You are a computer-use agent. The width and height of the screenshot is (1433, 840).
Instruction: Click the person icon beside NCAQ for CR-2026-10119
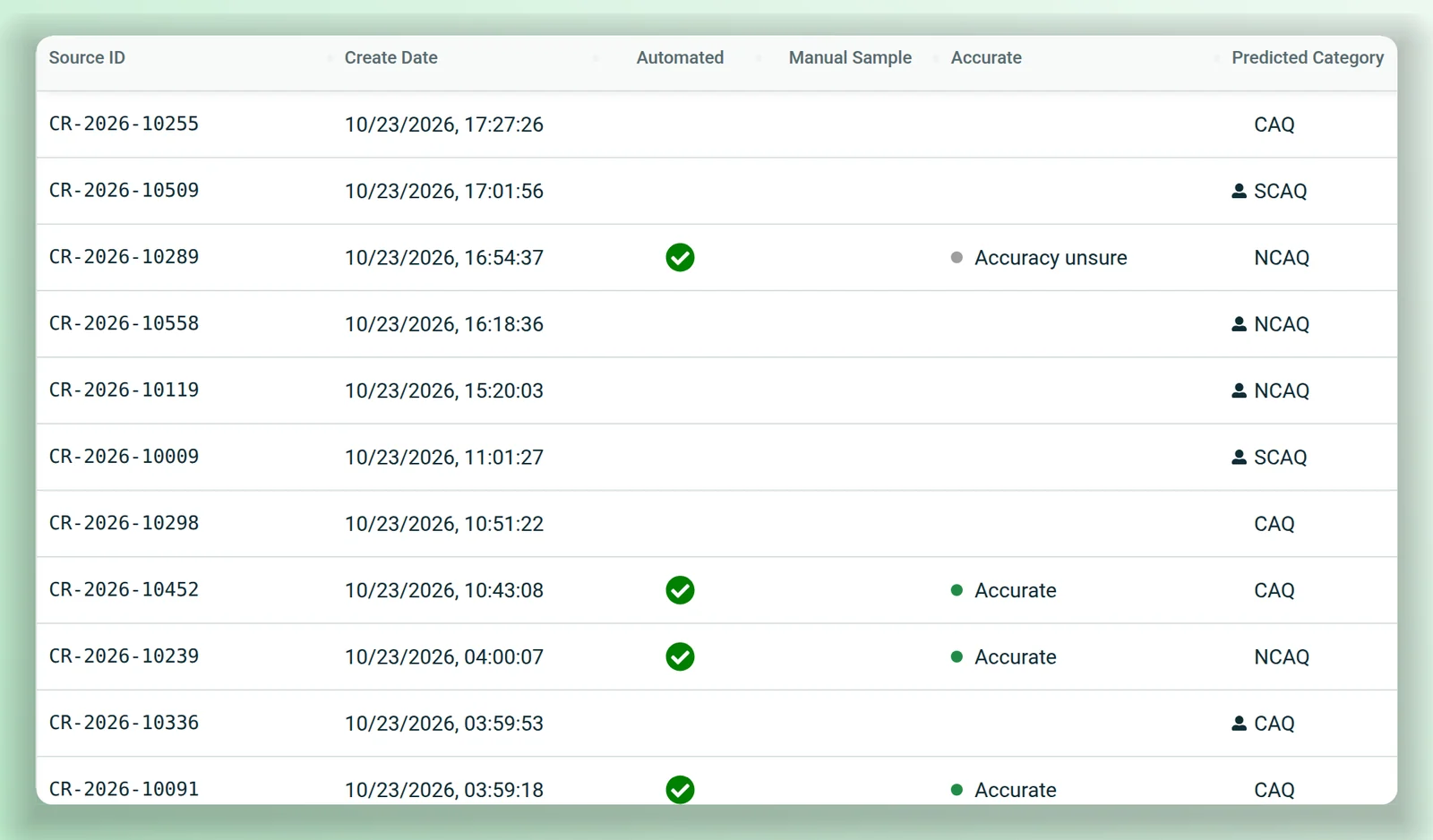coord(1239,390)
